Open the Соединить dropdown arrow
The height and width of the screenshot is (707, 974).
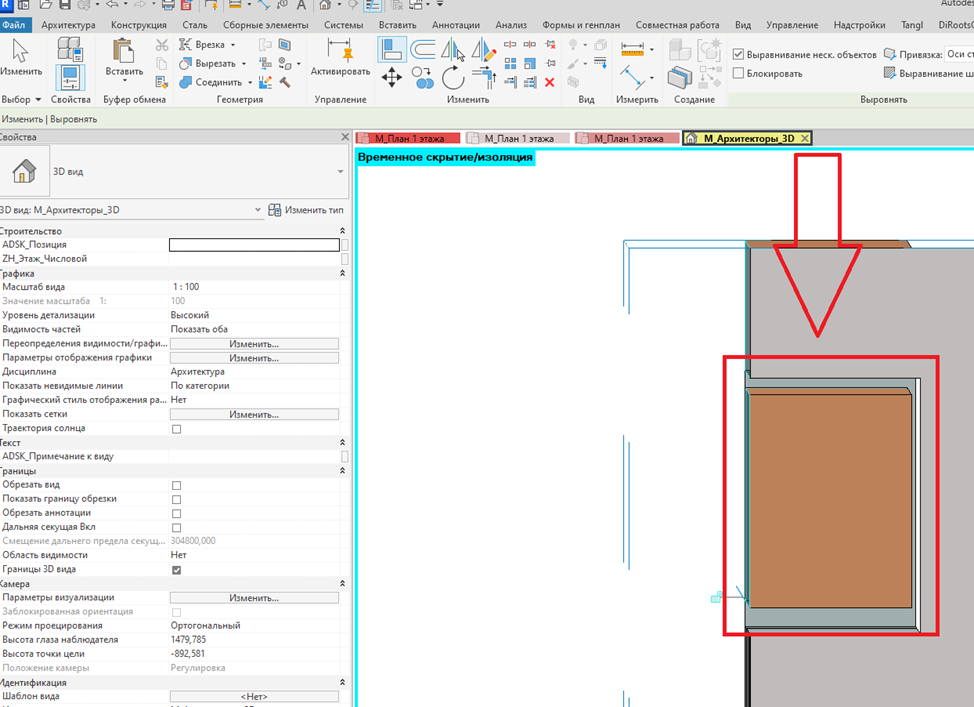(250, 82)
